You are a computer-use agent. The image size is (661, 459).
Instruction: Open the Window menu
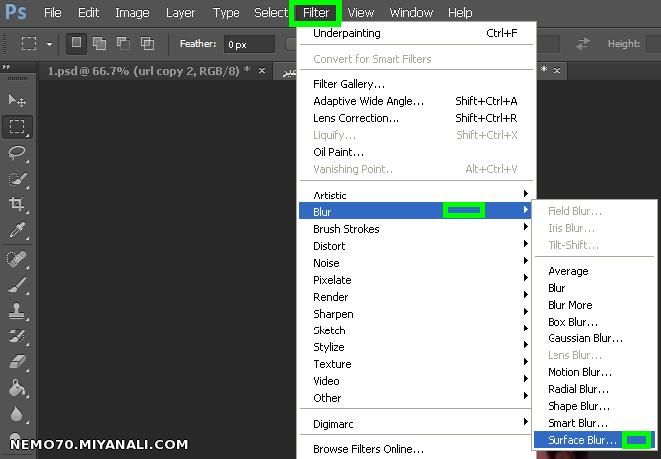point(411,13)
